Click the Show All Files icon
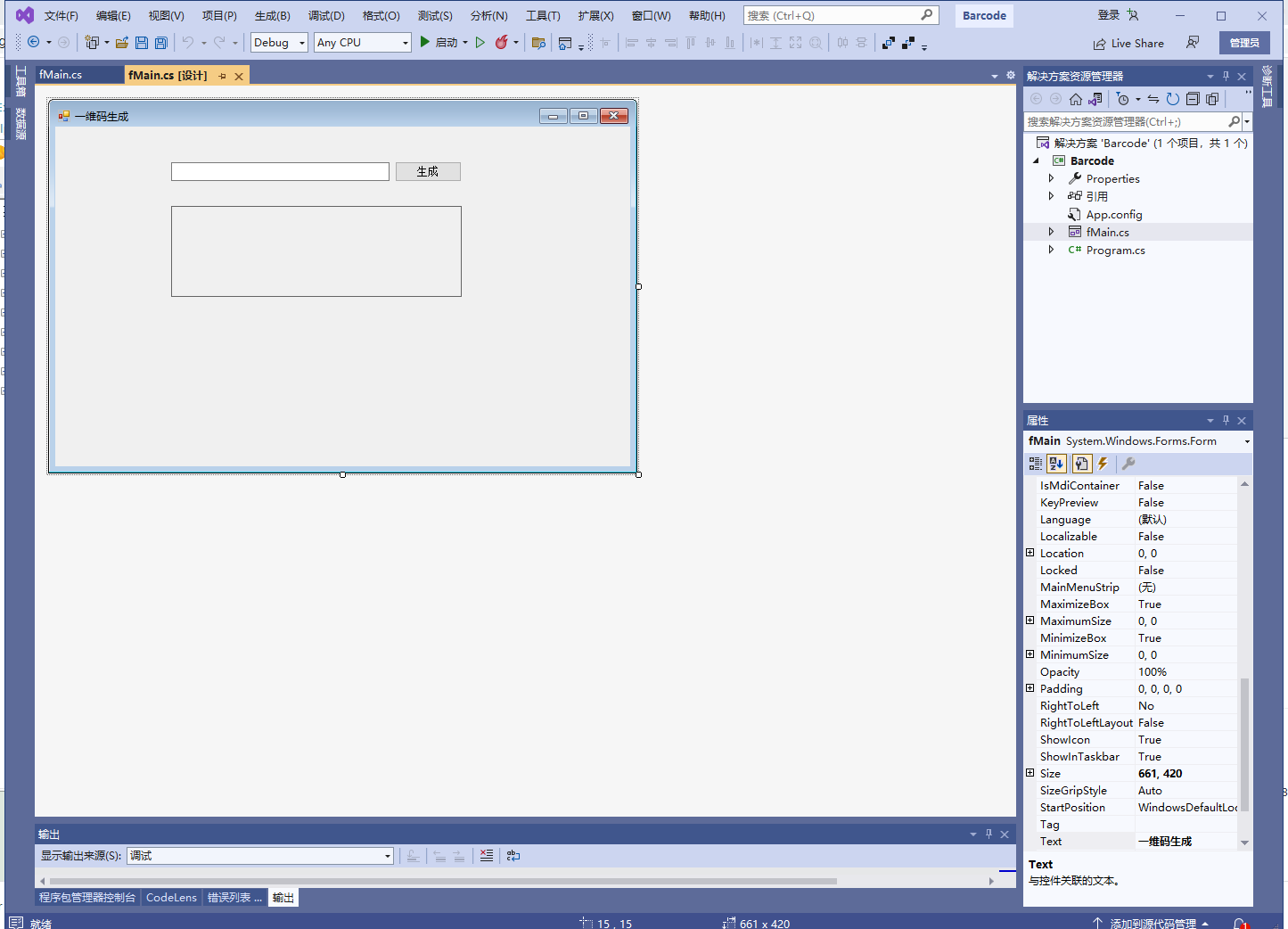Screen dimensions: 1288x929 point(1212,99)
